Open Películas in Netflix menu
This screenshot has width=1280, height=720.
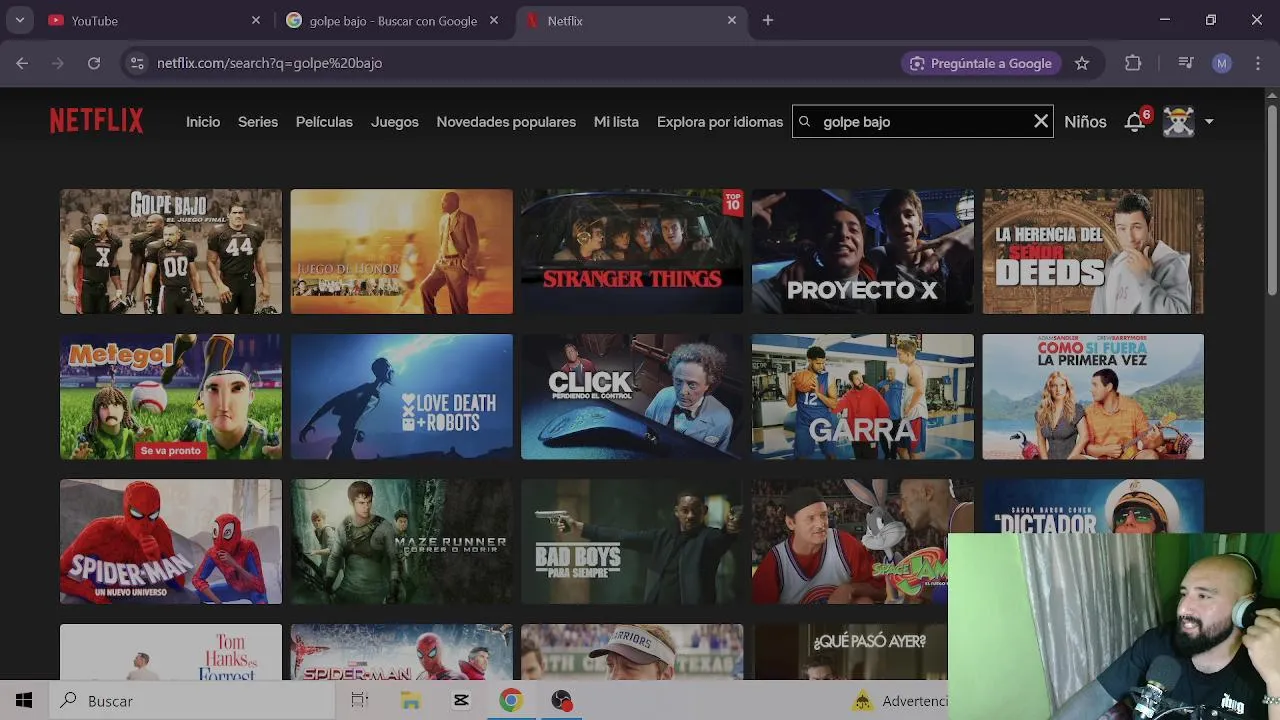pyautogui.click(x=324, y=122)
